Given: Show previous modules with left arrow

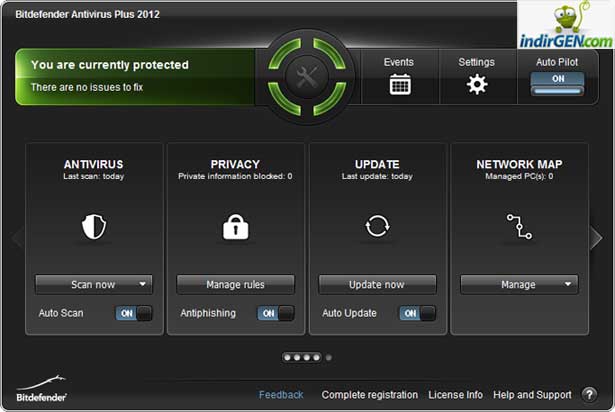Looking at the screenshot, I should pyautogui.click(x=17, y=238).
